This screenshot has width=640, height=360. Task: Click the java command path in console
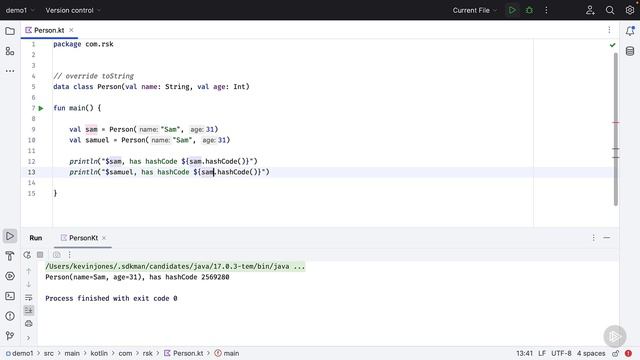(x=175, y=267)
